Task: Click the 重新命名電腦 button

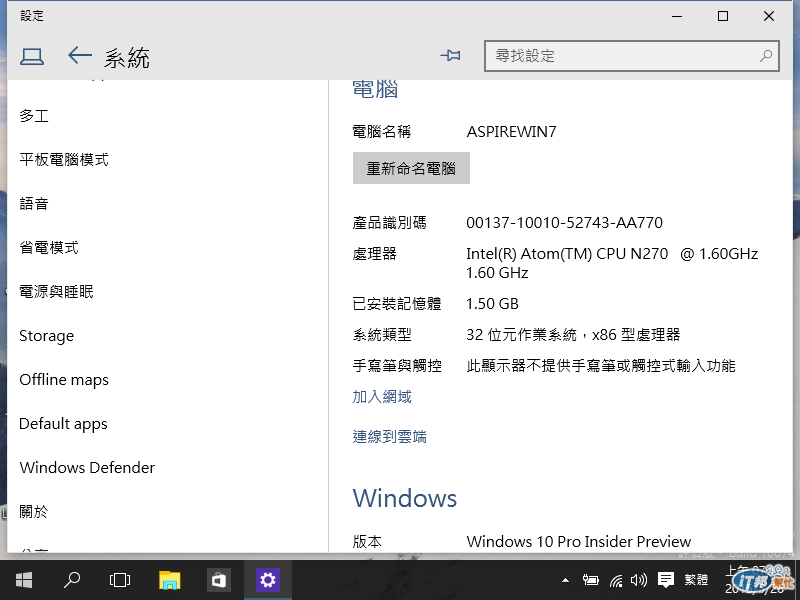Action: pyautogui.click(x=411, y=168)
